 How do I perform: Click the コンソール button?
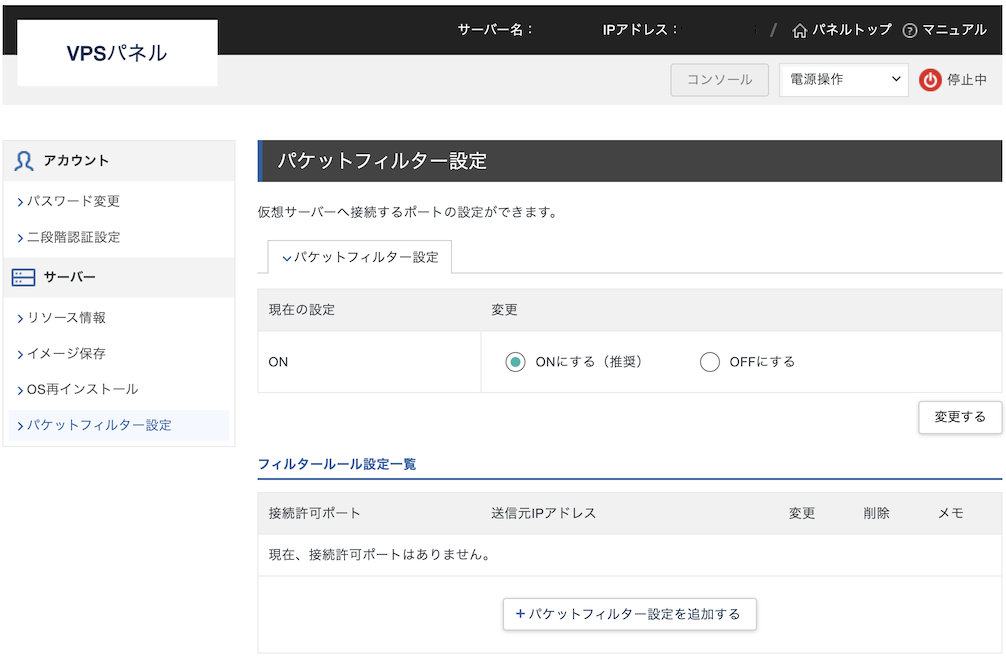(719, 80)
